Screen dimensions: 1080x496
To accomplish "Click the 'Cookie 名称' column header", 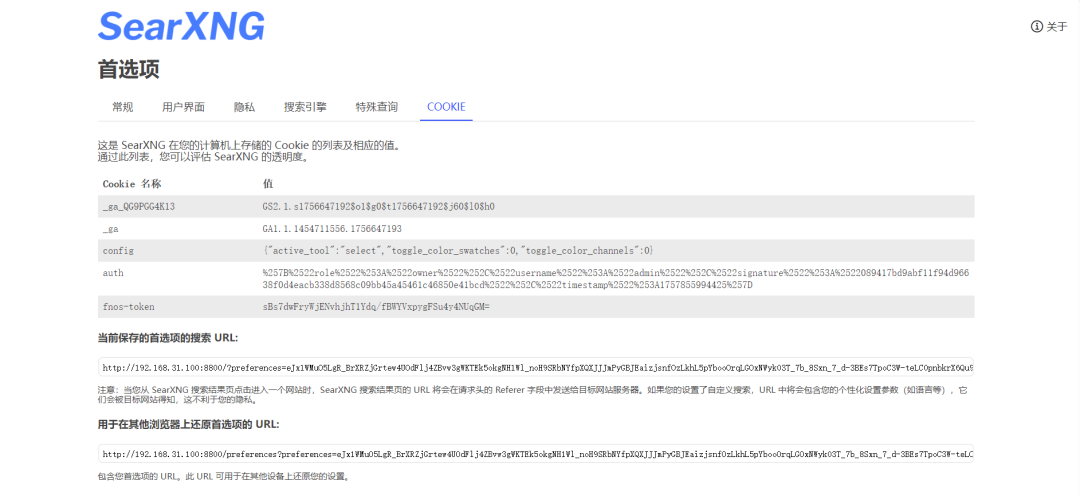I will 132,185.
